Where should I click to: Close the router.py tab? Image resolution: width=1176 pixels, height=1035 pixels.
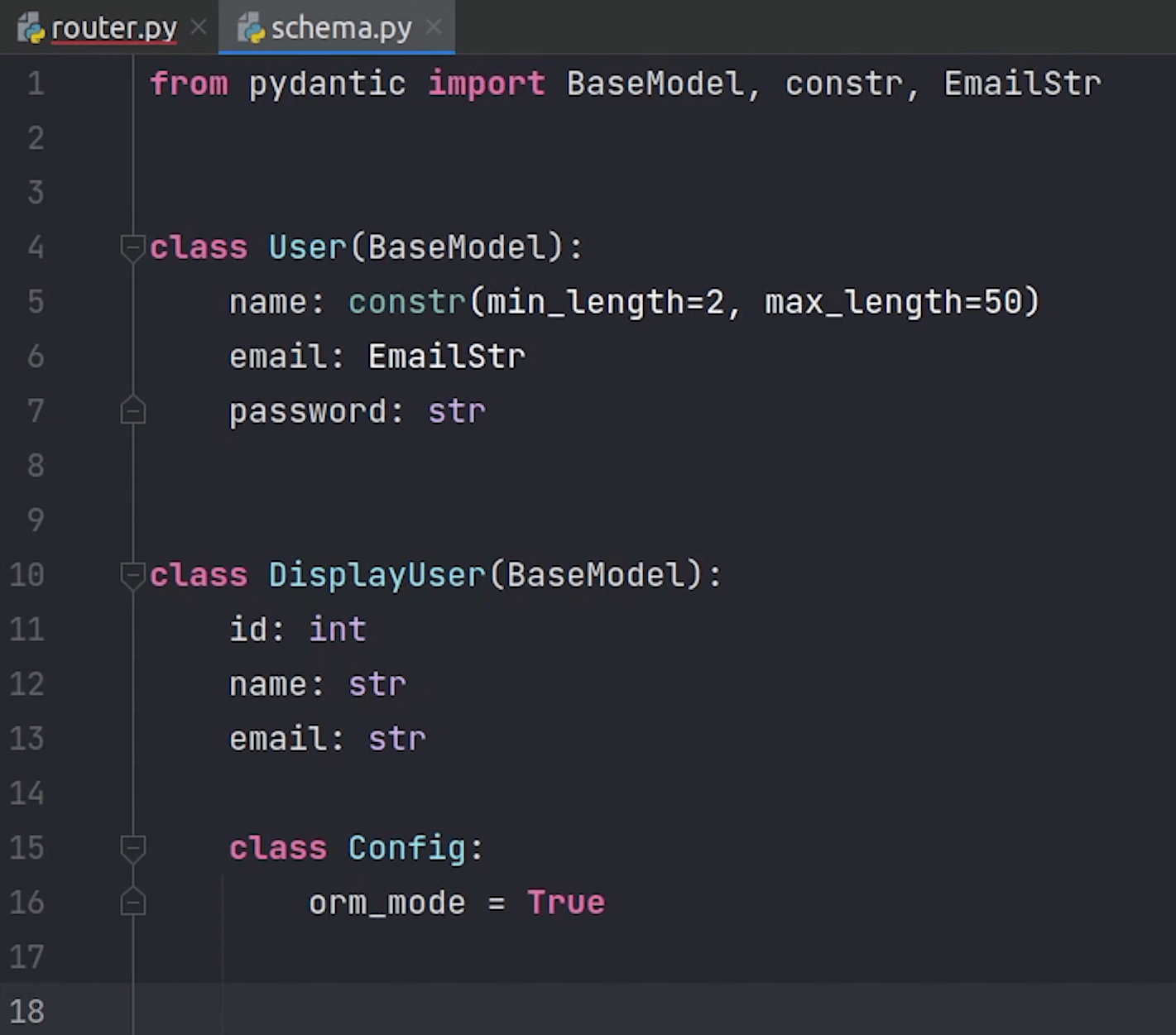point(199,27)
